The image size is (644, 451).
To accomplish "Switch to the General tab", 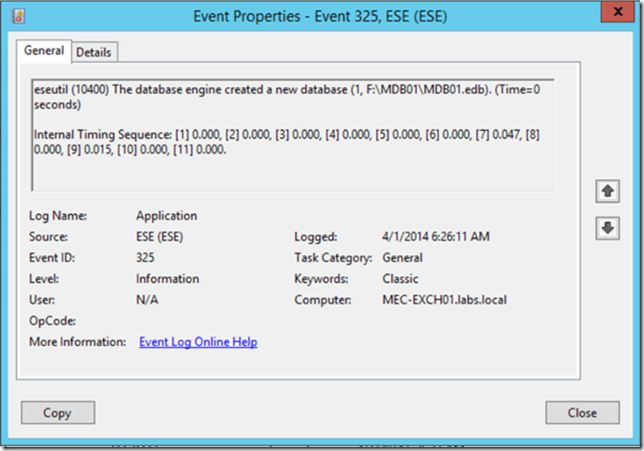I will [x=44, y=50].
